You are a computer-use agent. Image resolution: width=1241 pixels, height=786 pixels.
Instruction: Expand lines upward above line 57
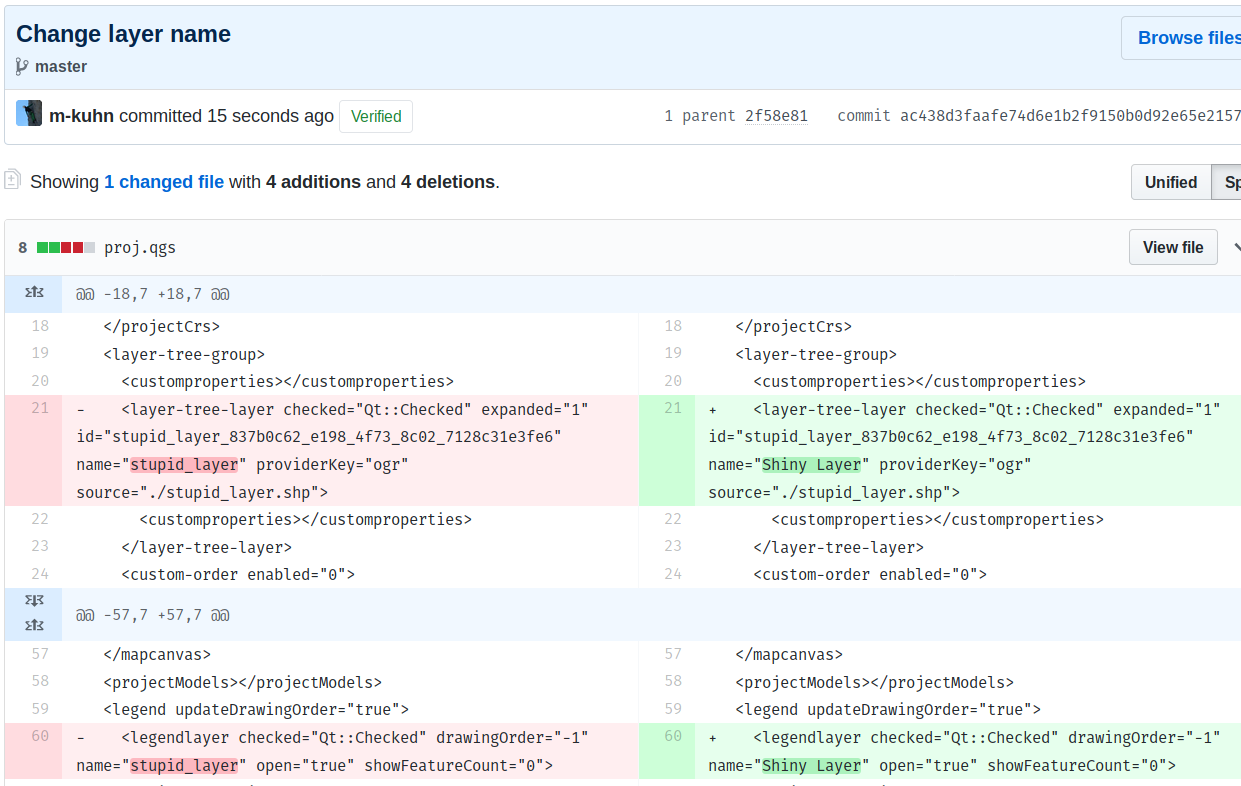tap(34, 625)
